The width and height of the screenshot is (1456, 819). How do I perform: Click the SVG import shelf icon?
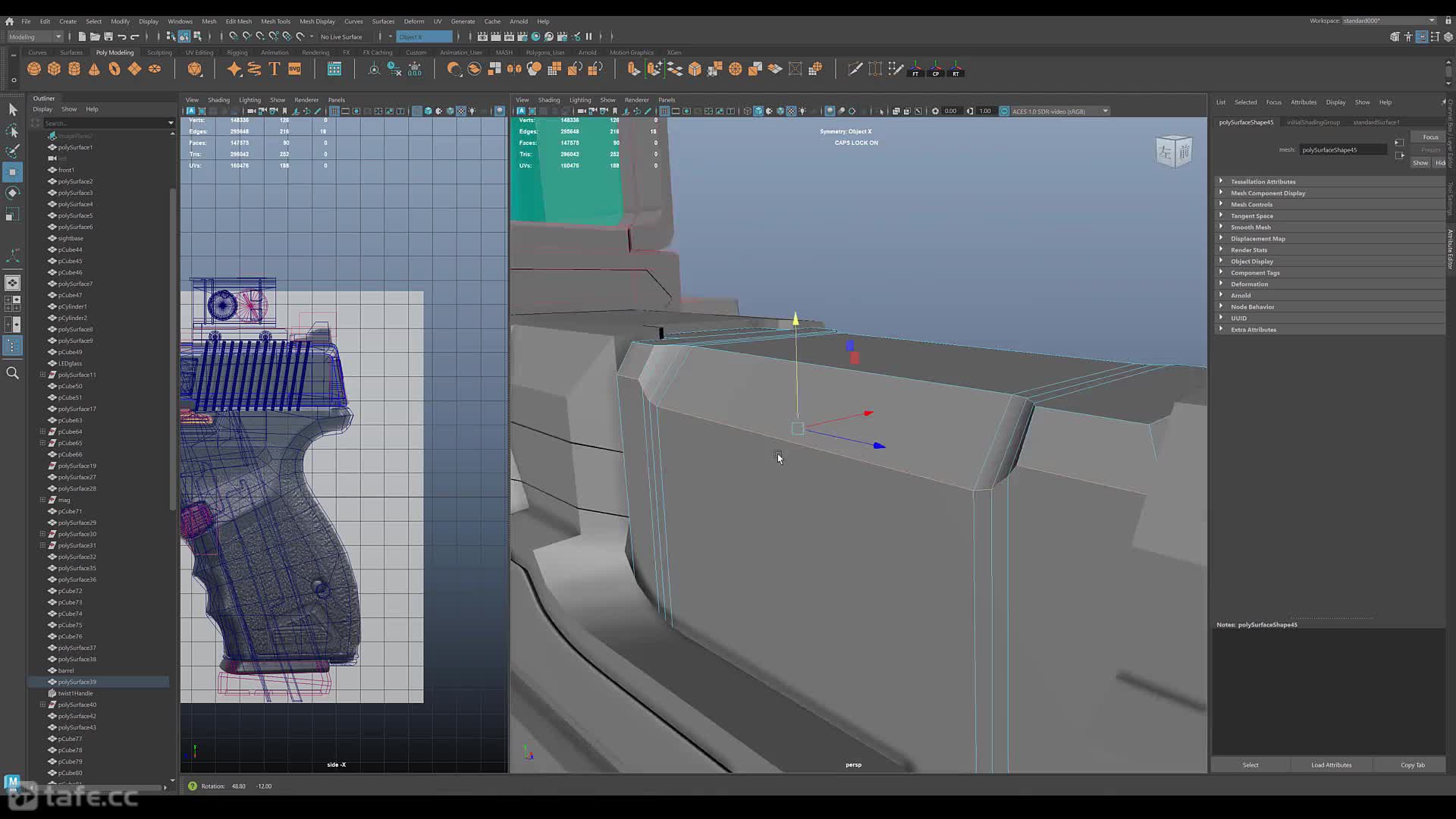295,69
